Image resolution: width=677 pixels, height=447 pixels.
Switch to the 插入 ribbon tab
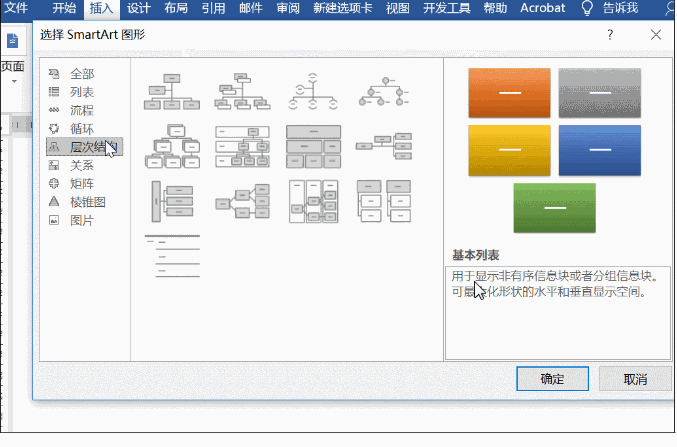[x=101, y=8]
